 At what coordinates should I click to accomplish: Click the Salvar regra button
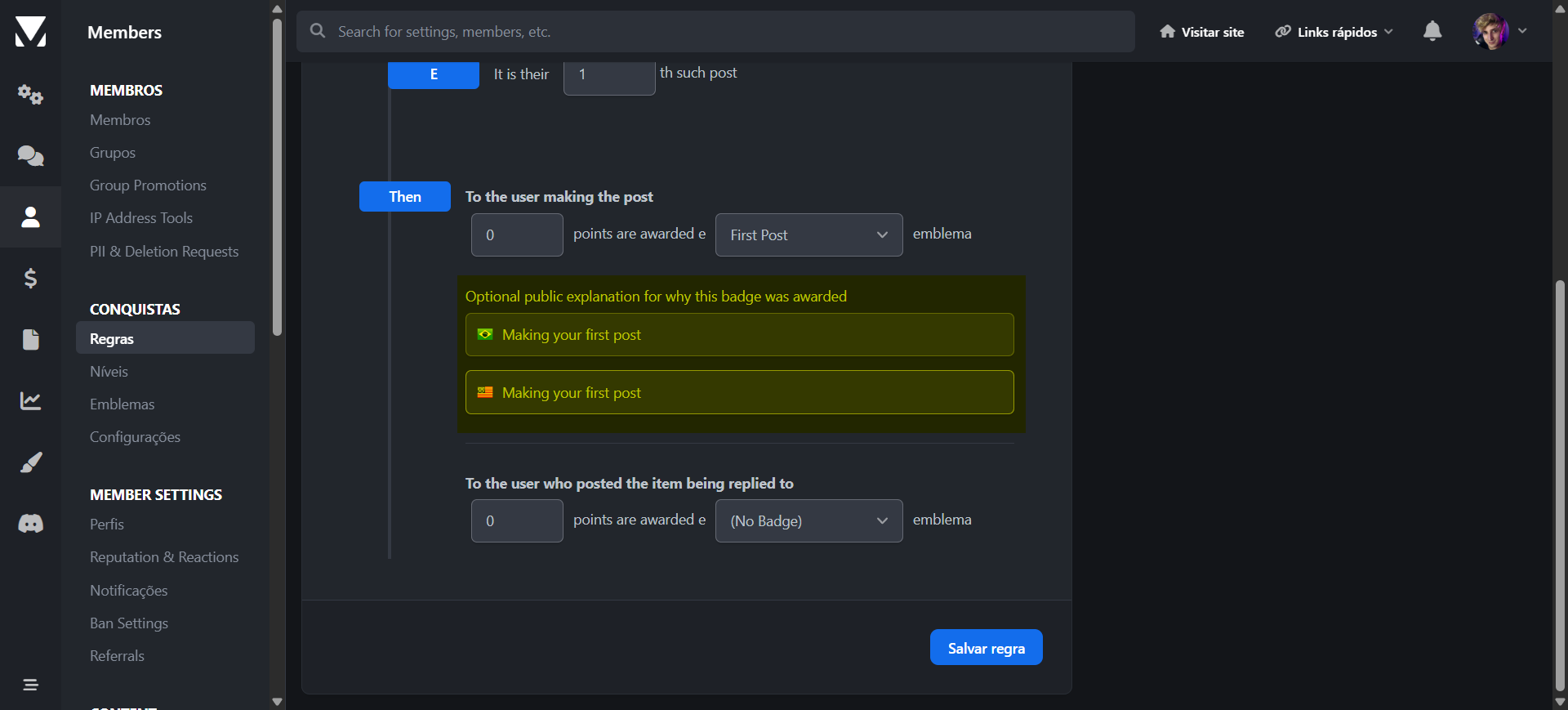(x=986, y=648)
